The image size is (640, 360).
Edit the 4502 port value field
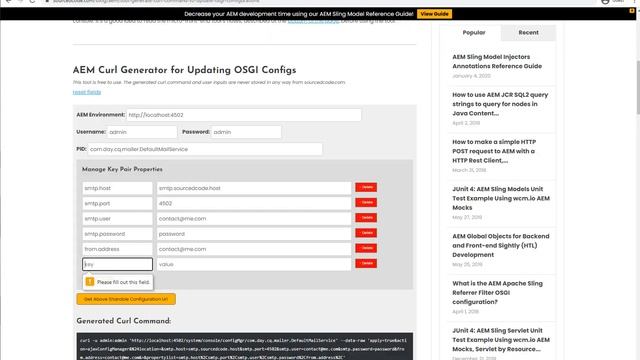[253, 203]
